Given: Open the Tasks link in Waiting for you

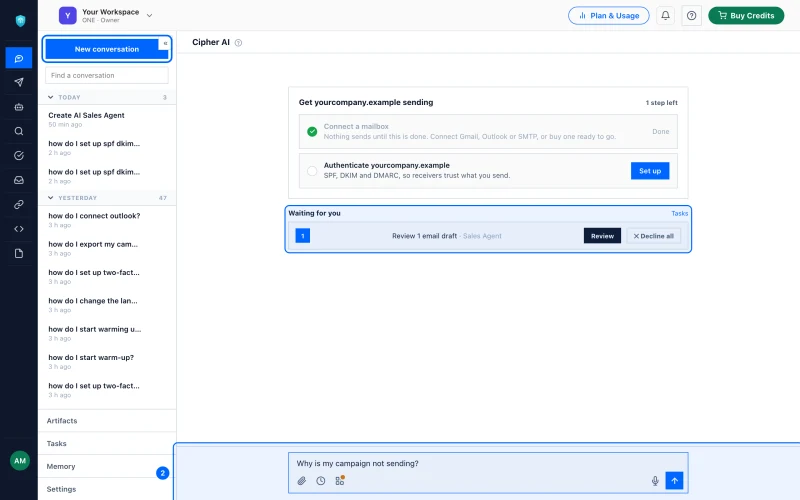Looking at the screenshot, I should [x=679, y=213].
